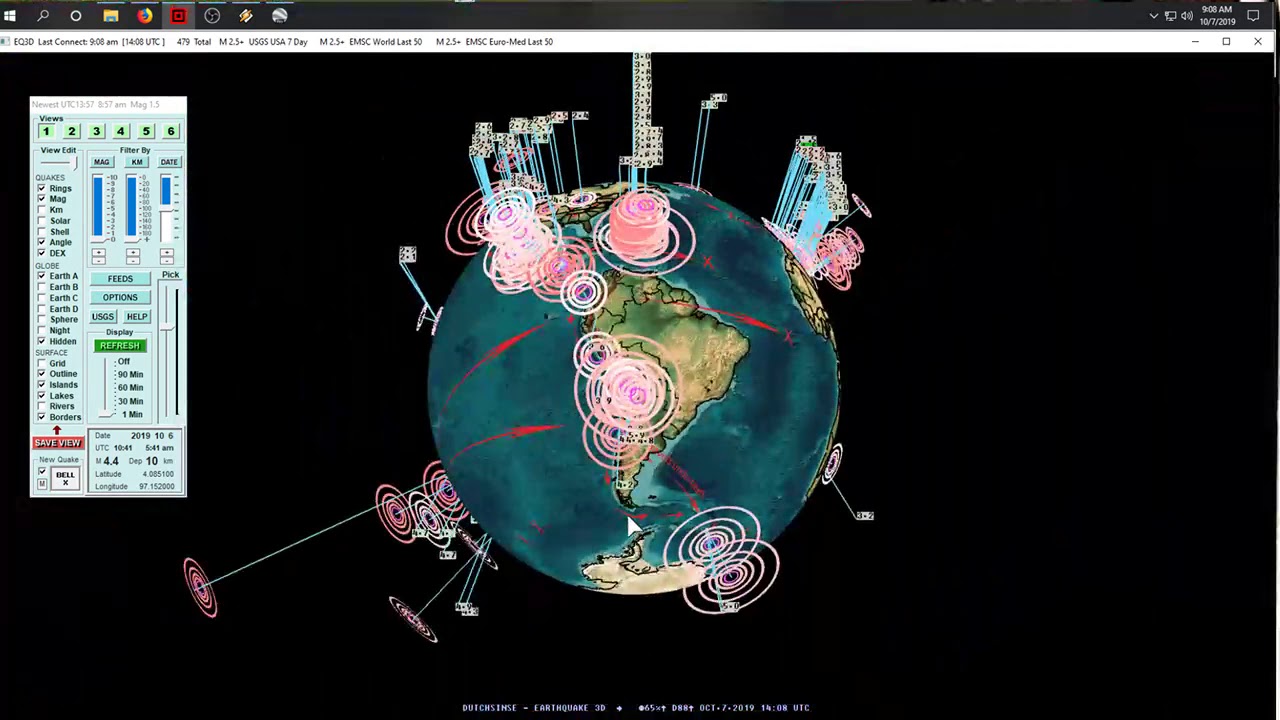Open Windows search from taskbar

click(43, 15)
